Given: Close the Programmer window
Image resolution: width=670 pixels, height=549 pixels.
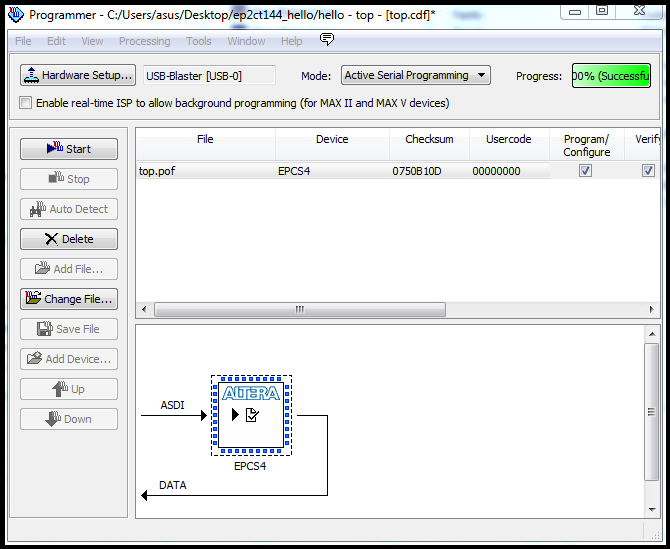Looking at the screenshot, I should tap(639, 11).
